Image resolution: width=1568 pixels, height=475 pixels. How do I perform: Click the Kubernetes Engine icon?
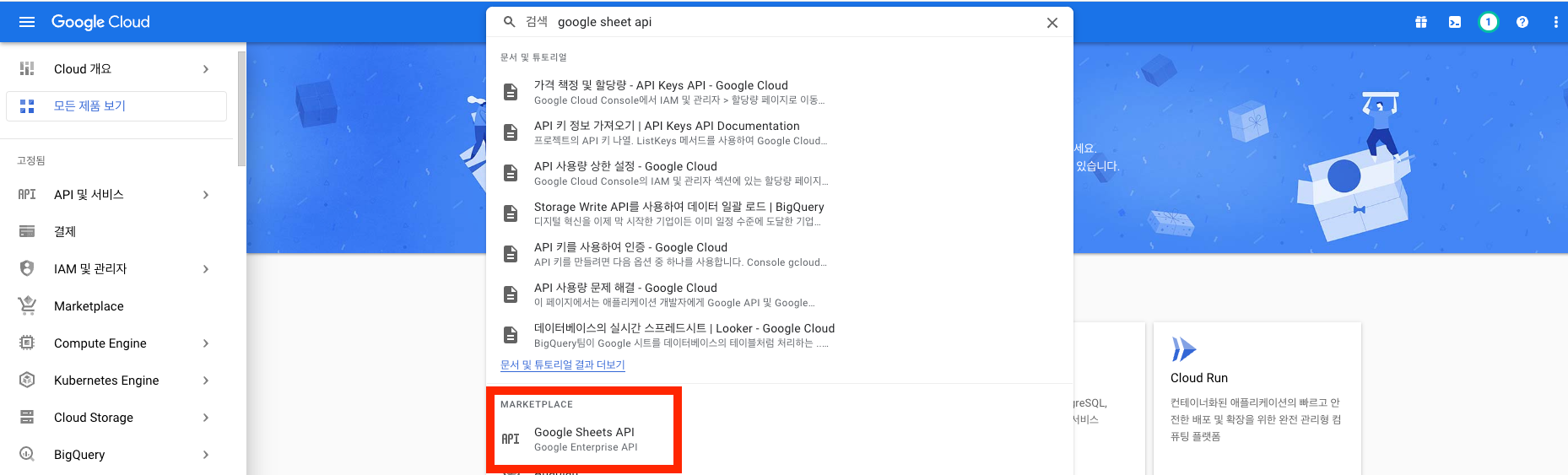27,380
